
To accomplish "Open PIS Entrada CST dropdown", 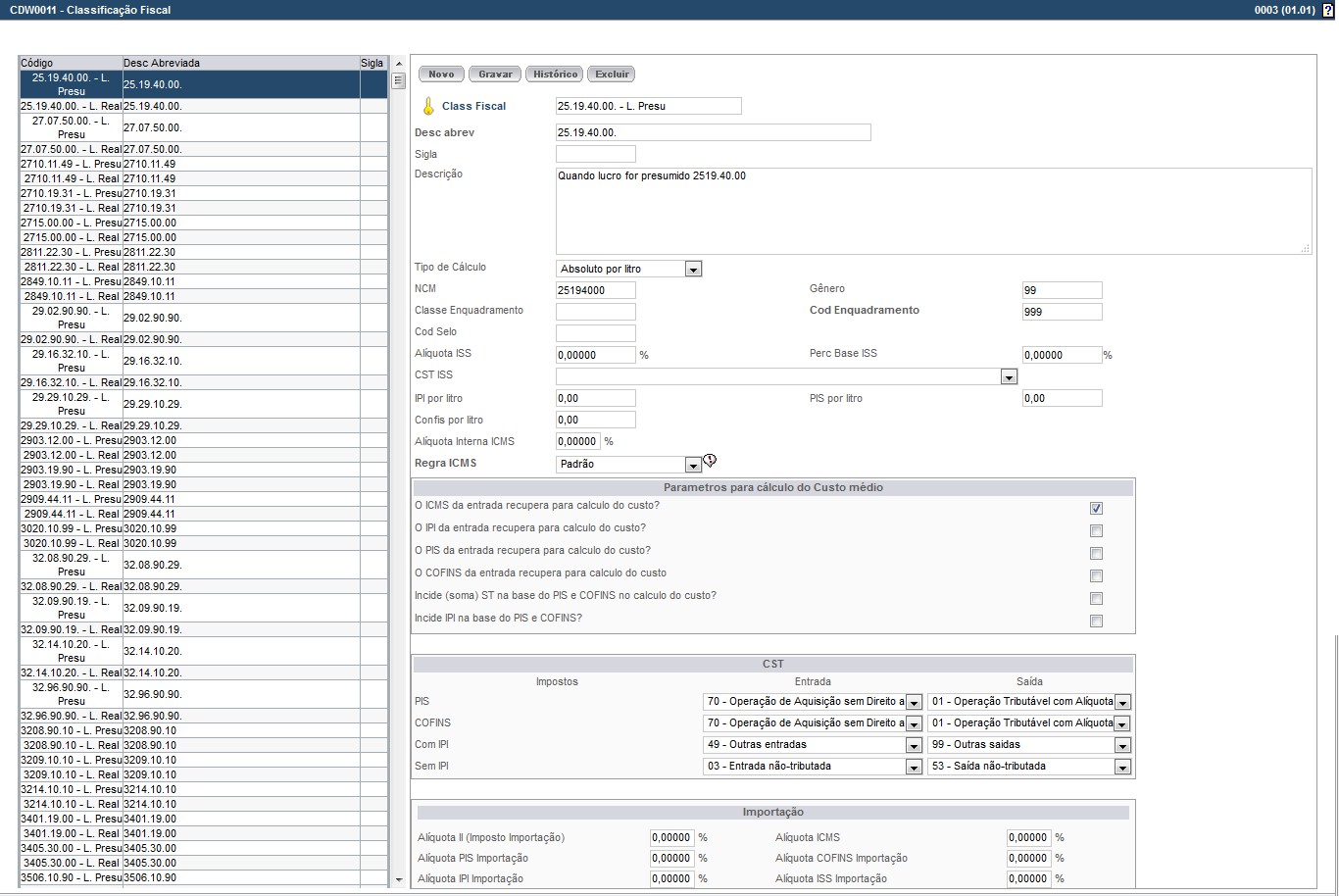I will click(x=914, y=702).
